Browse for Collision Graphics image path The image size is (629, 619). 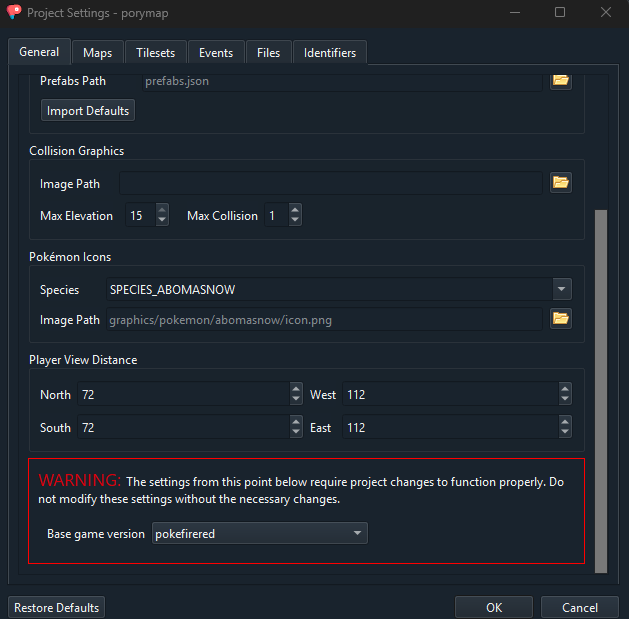coord(561,183)
